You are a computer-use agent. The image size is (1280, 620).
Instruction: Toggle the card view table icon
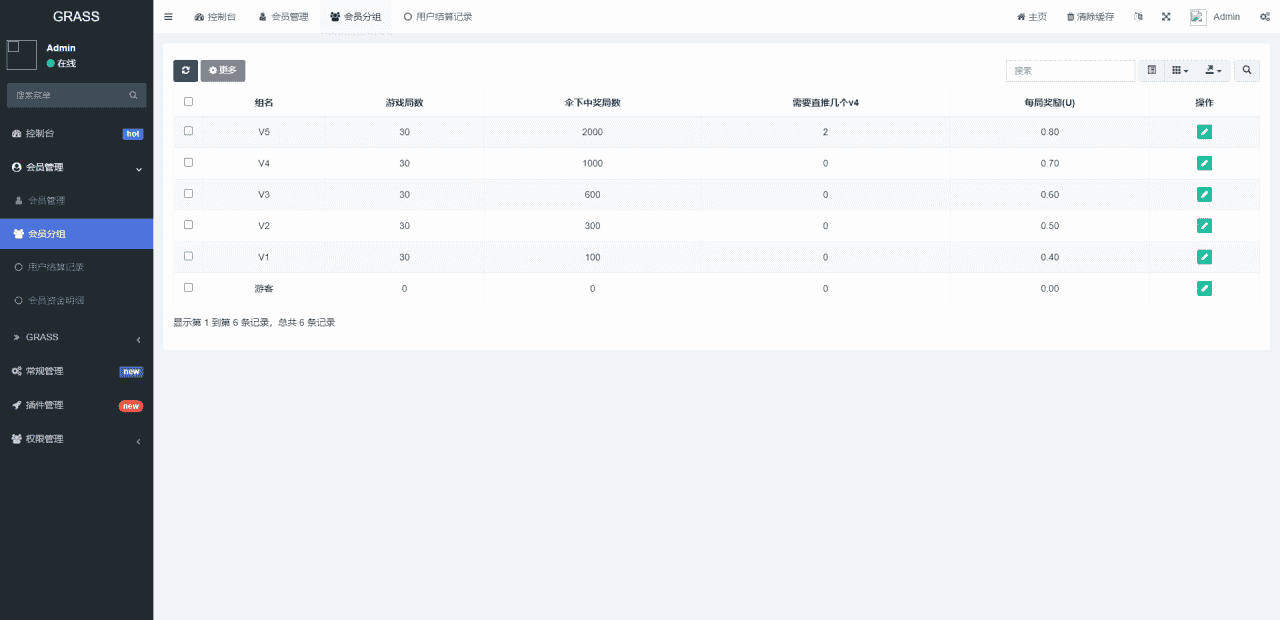[x=1152, y=70]
